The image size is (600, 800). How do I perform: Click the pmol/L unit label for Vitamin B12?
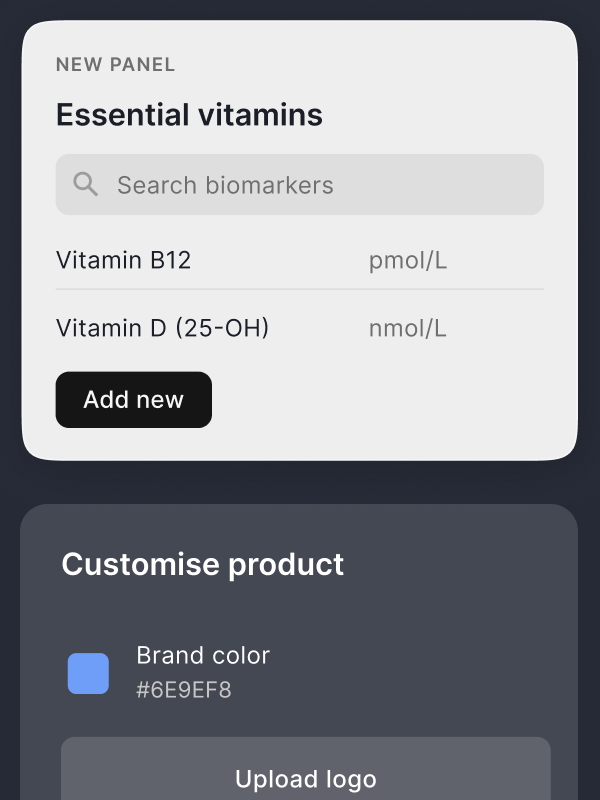coord(407,260)
